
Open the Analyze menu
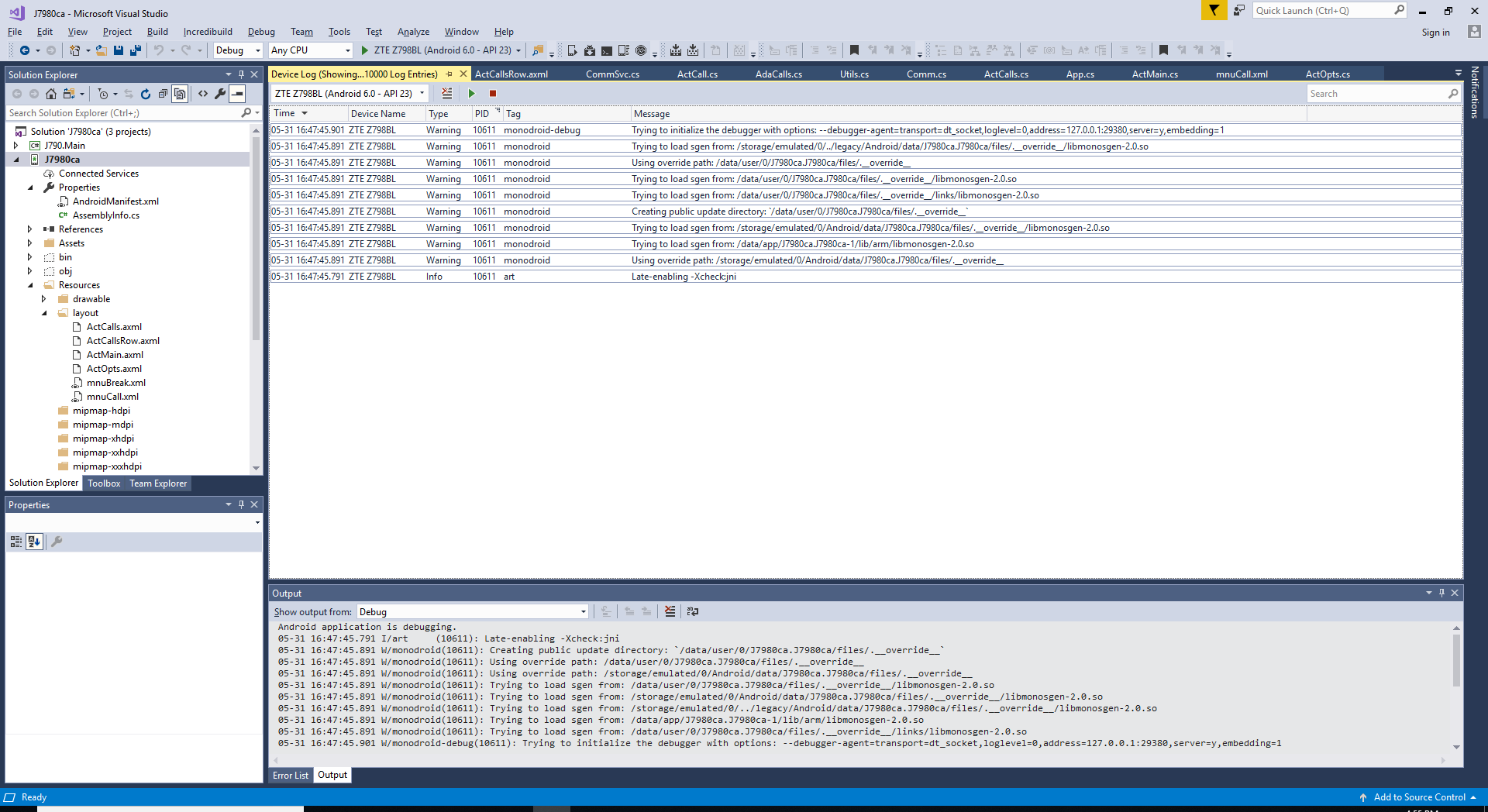coord(413,32)
